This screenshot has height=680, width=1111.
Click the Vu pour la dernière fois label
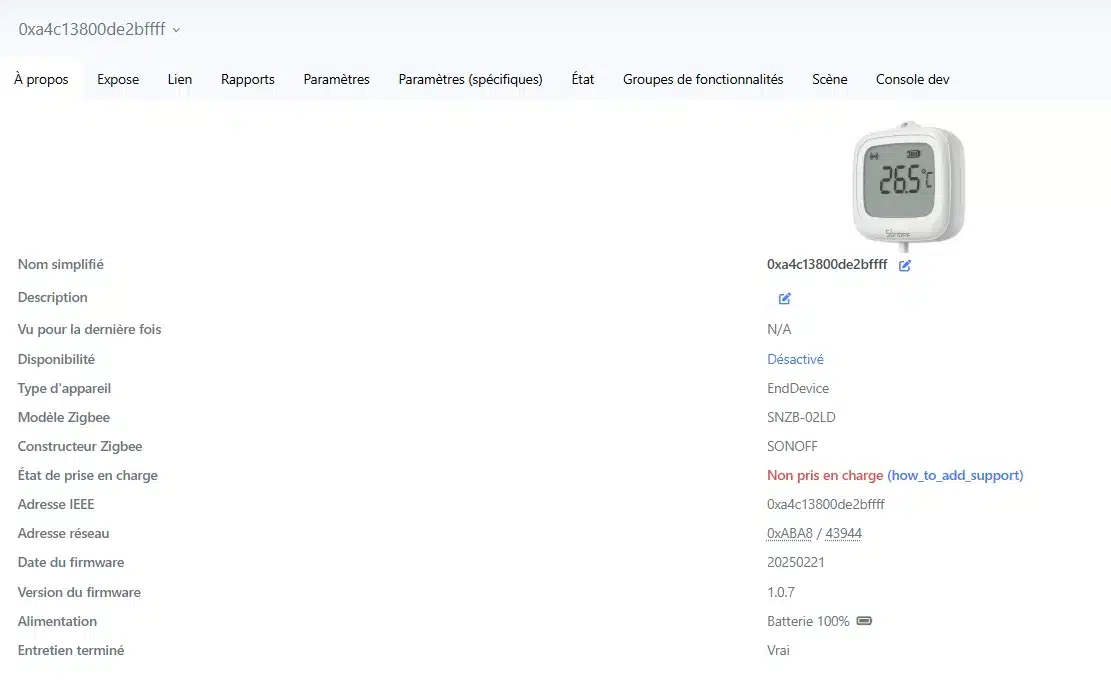point(89,329)
